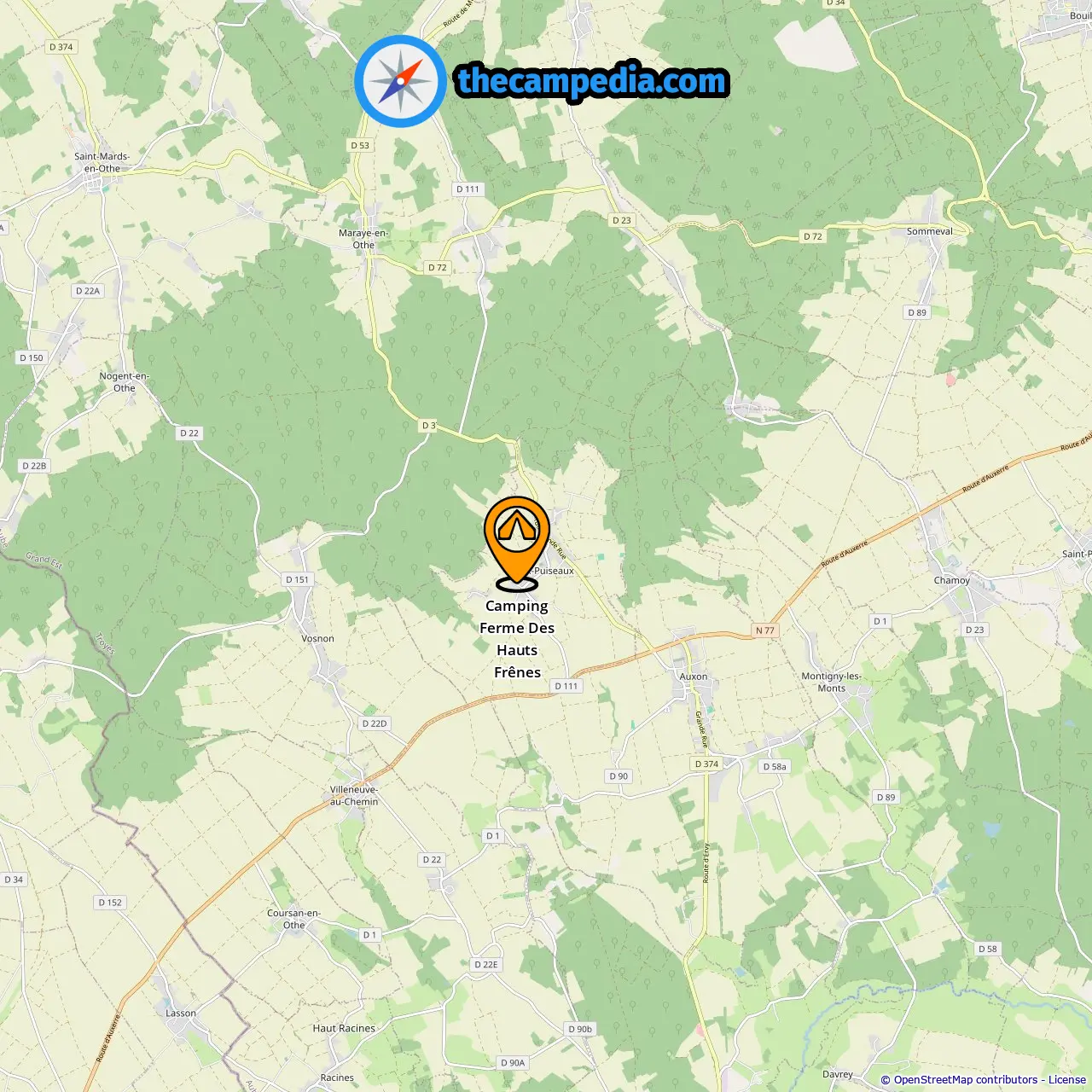Click the Vosnon village label
Screen dimensions: 1092x1092
[318, 638]
